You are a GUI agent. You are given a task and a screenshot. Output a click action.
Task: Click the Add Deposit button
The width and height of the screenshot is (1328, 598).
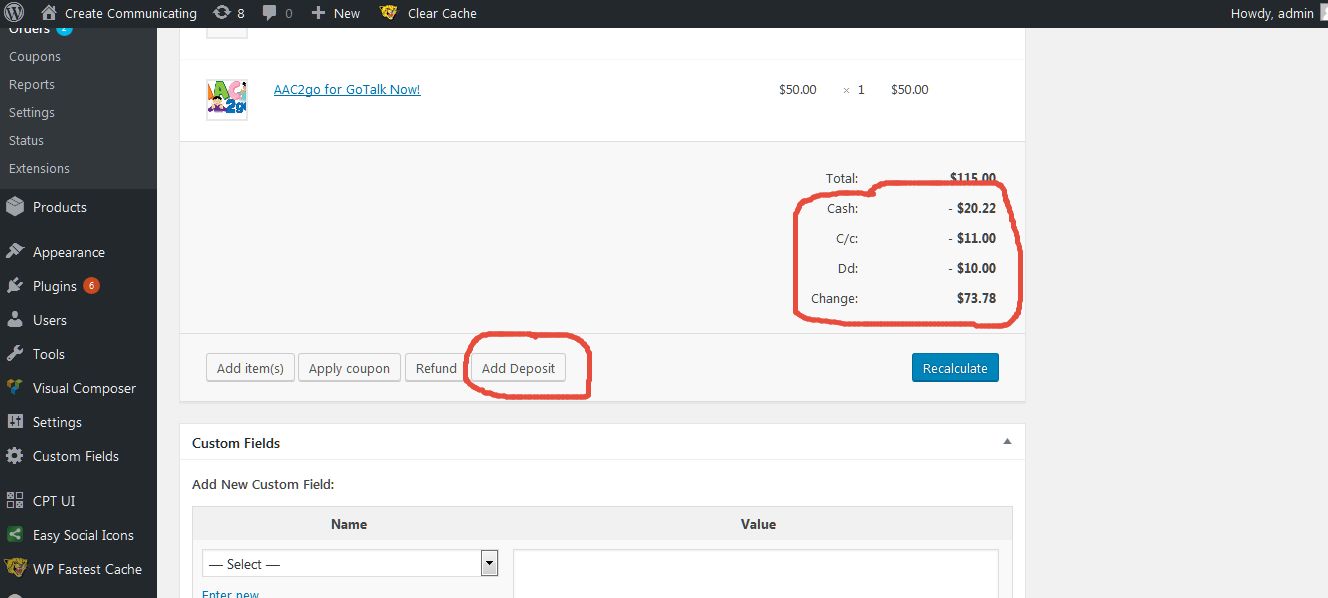click(518, 367)
